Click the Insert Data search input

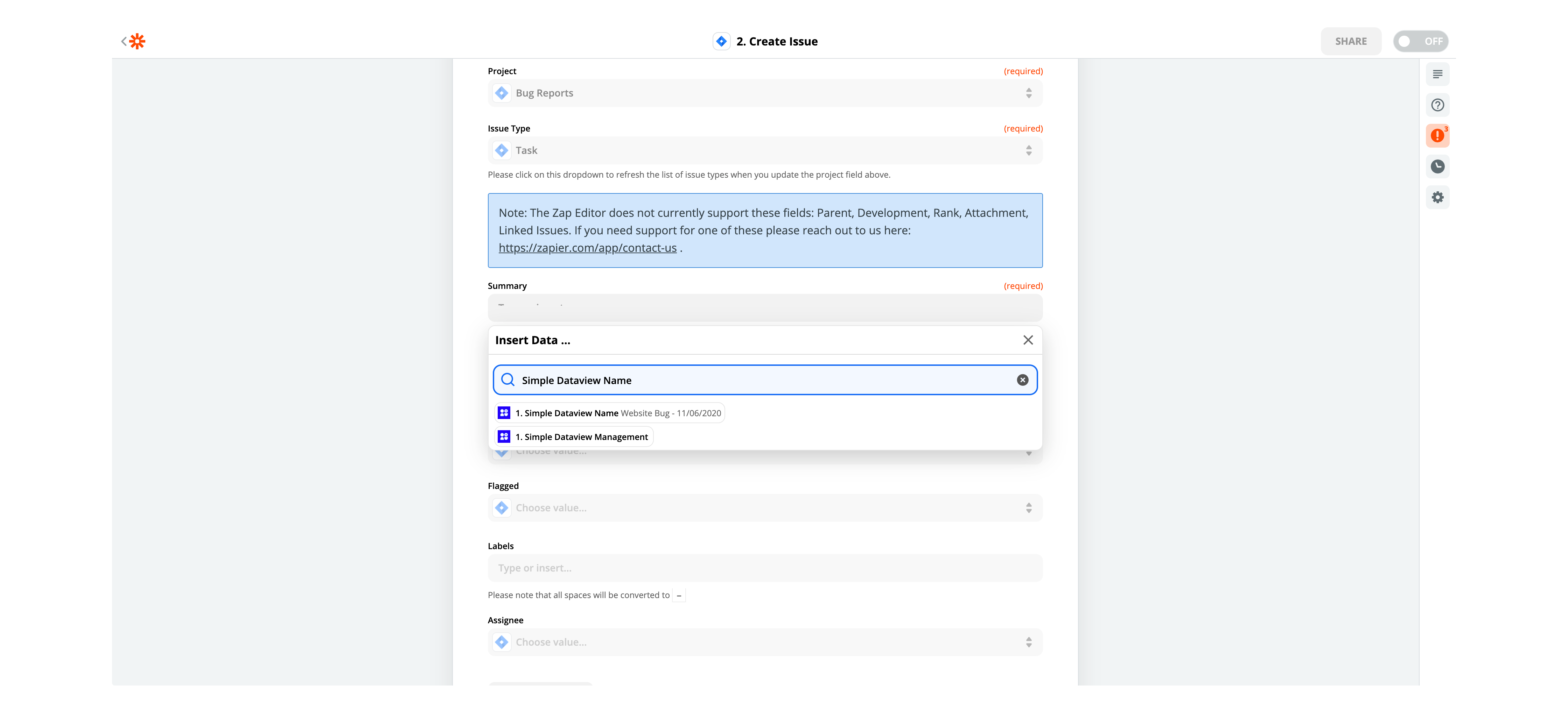pyautogui.click(x=764, y=380)
